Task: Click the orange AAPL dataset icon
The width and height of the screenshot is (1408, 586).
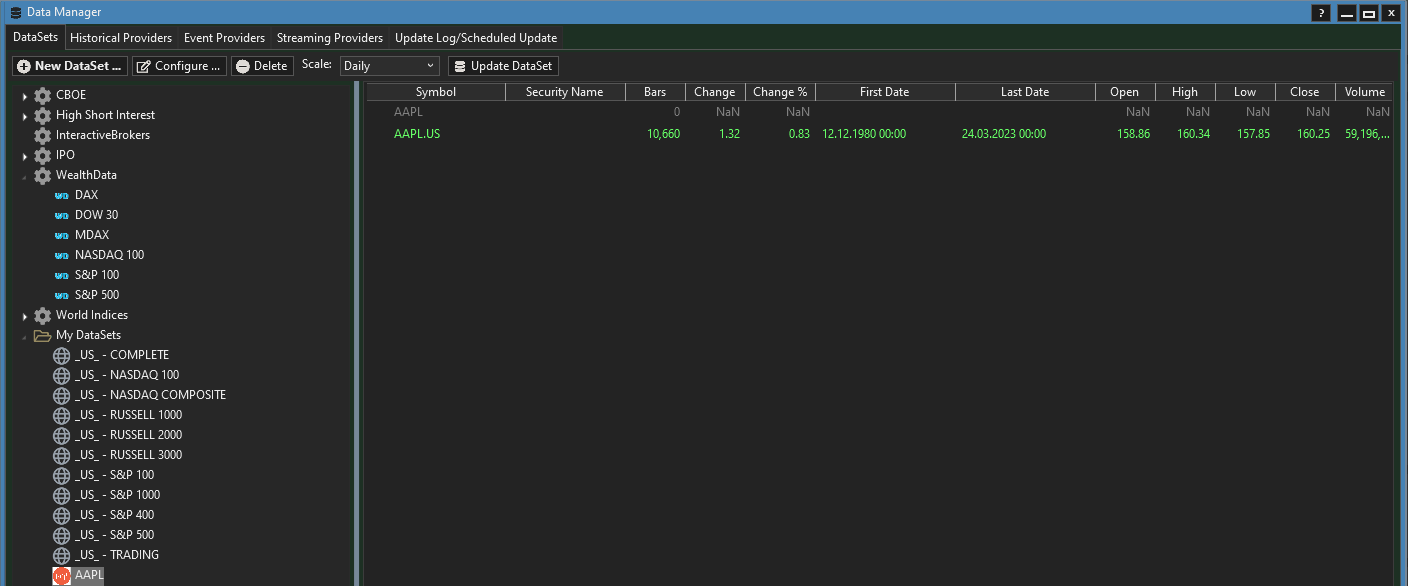Action: tap(61, 575)
